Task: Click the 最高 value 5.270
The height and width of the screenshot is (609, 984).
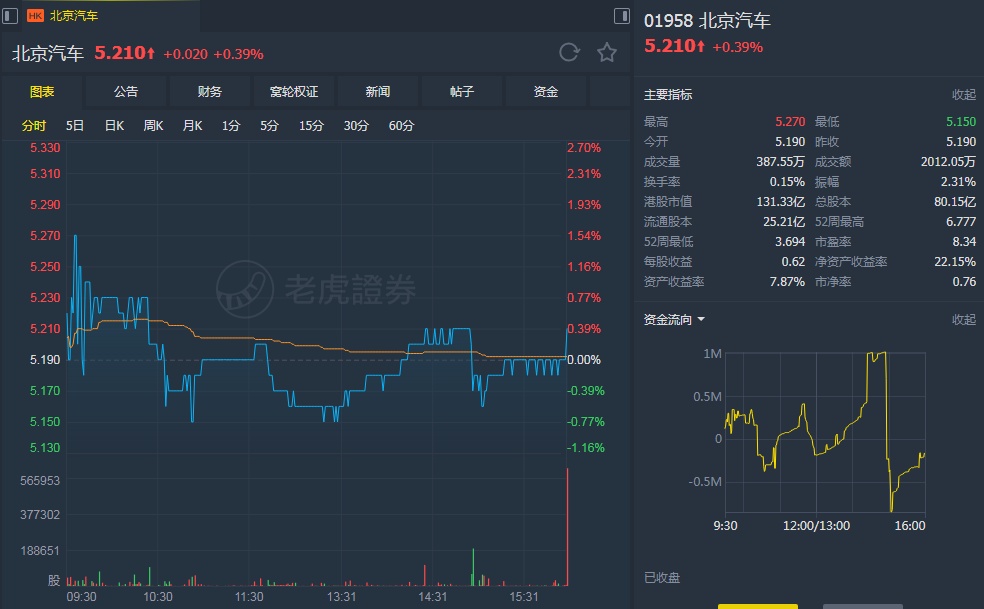Action: 789,122
